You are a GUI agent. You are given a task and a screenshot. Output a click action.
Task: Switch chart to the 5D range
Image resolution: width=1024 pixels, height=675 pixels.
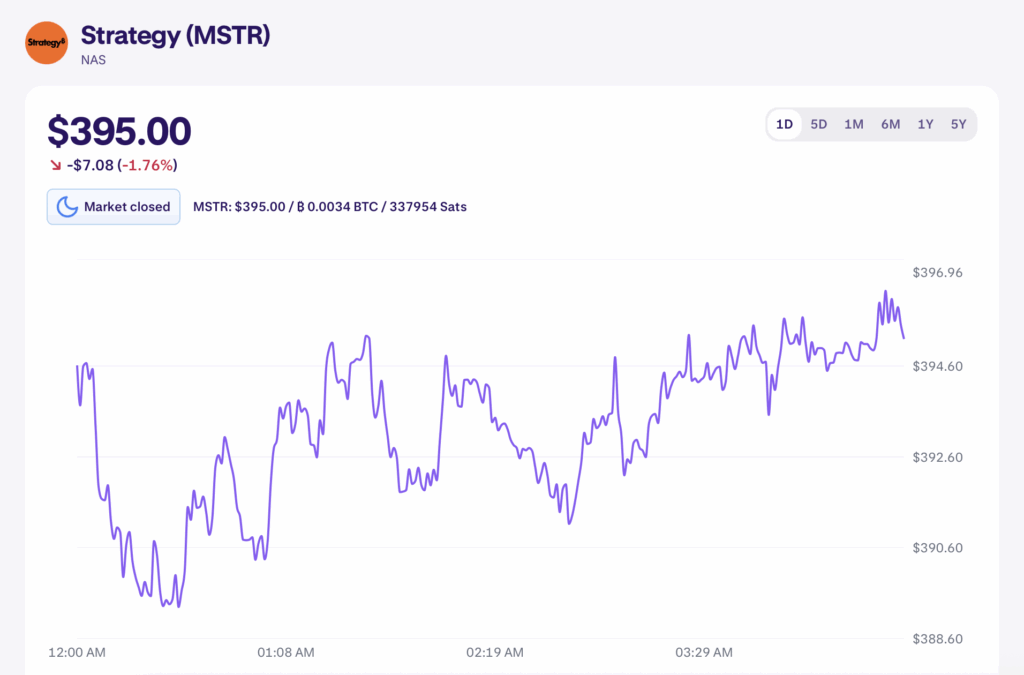click(x=819, y=124)
